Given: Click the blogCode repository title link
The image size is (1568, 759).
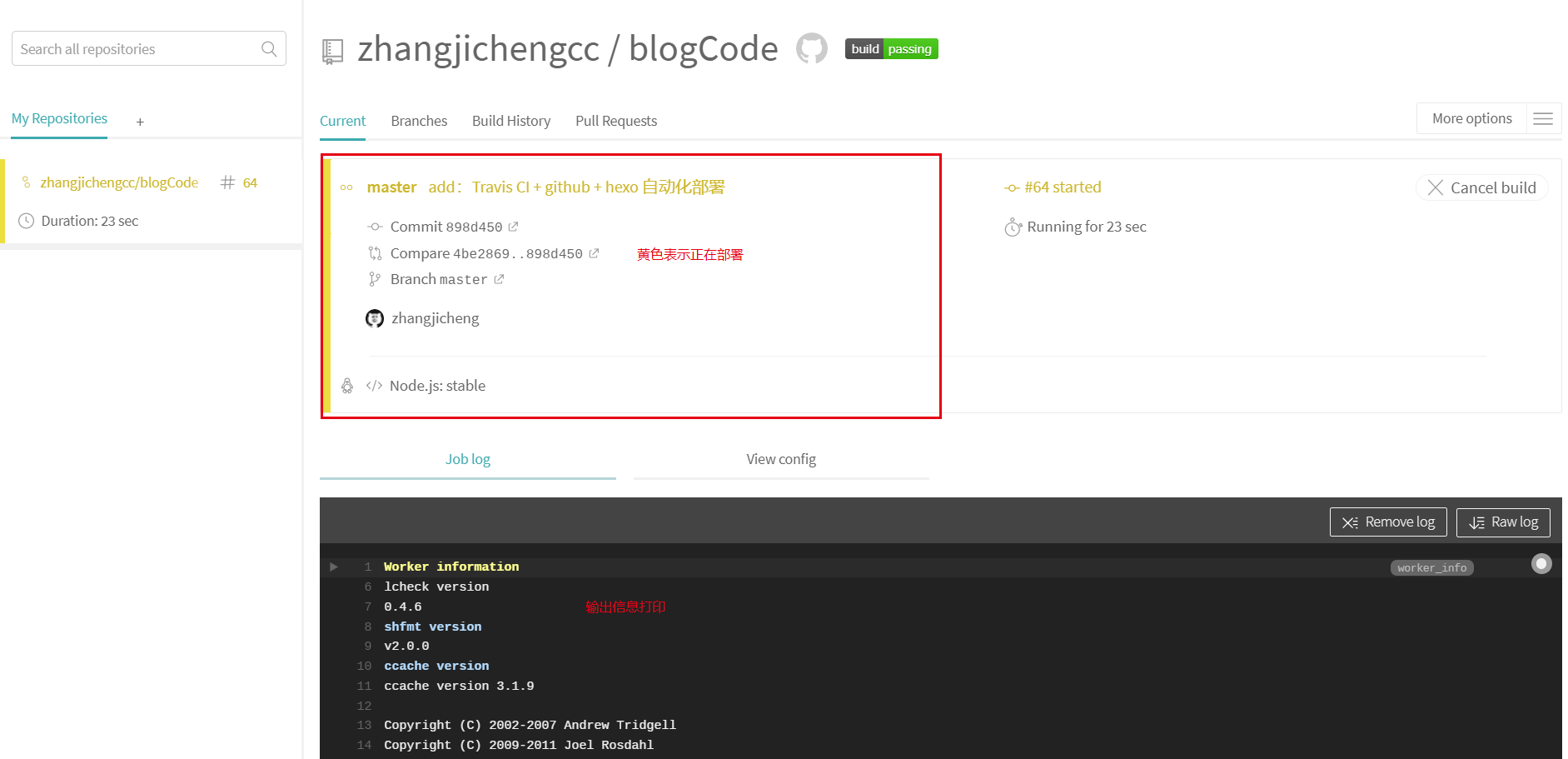Looking at the screenshot, I should point(704,48).
